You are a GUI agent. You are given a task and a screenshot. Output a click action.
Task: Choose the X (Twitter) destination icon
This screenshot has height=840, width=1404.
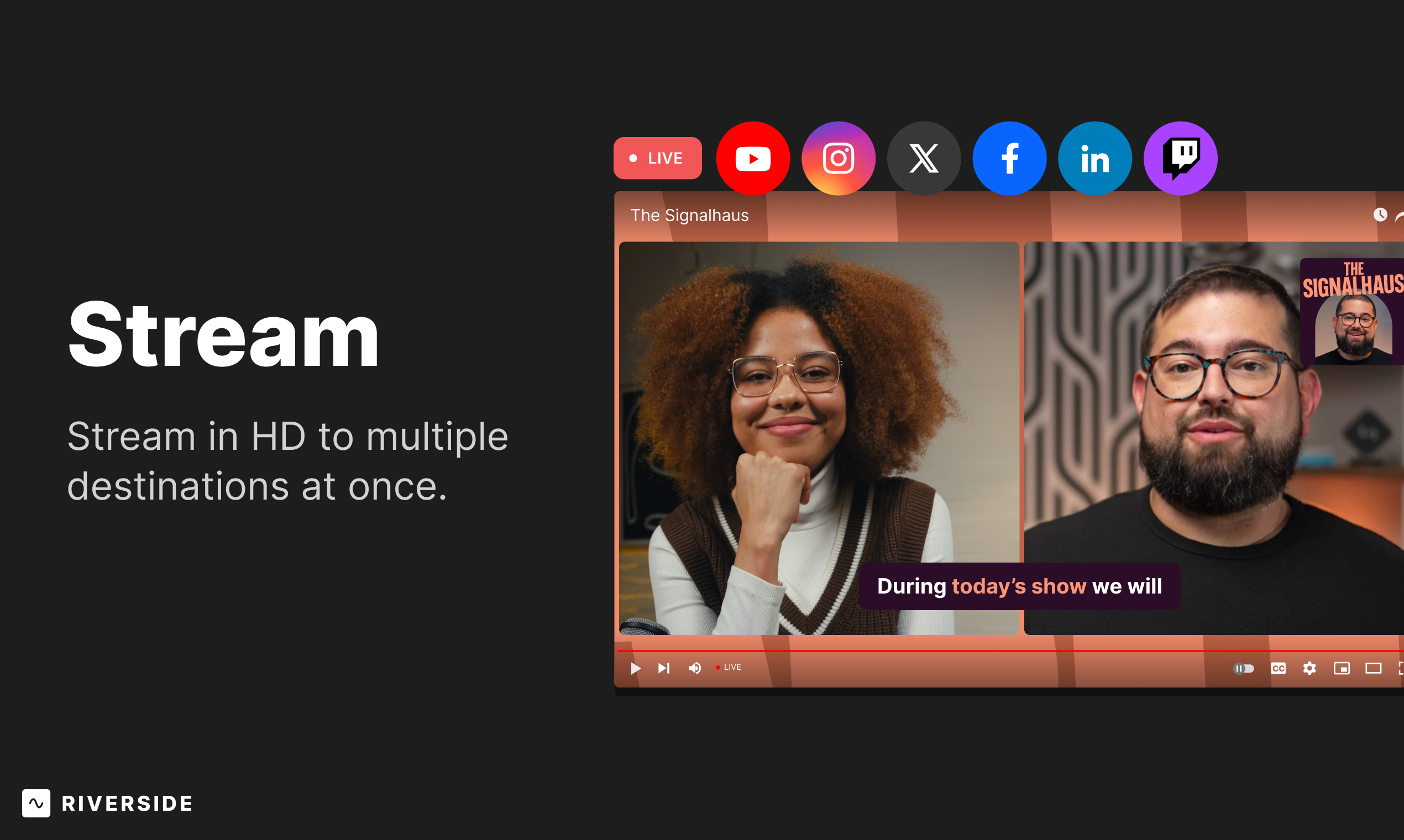(x=923, y=159)
